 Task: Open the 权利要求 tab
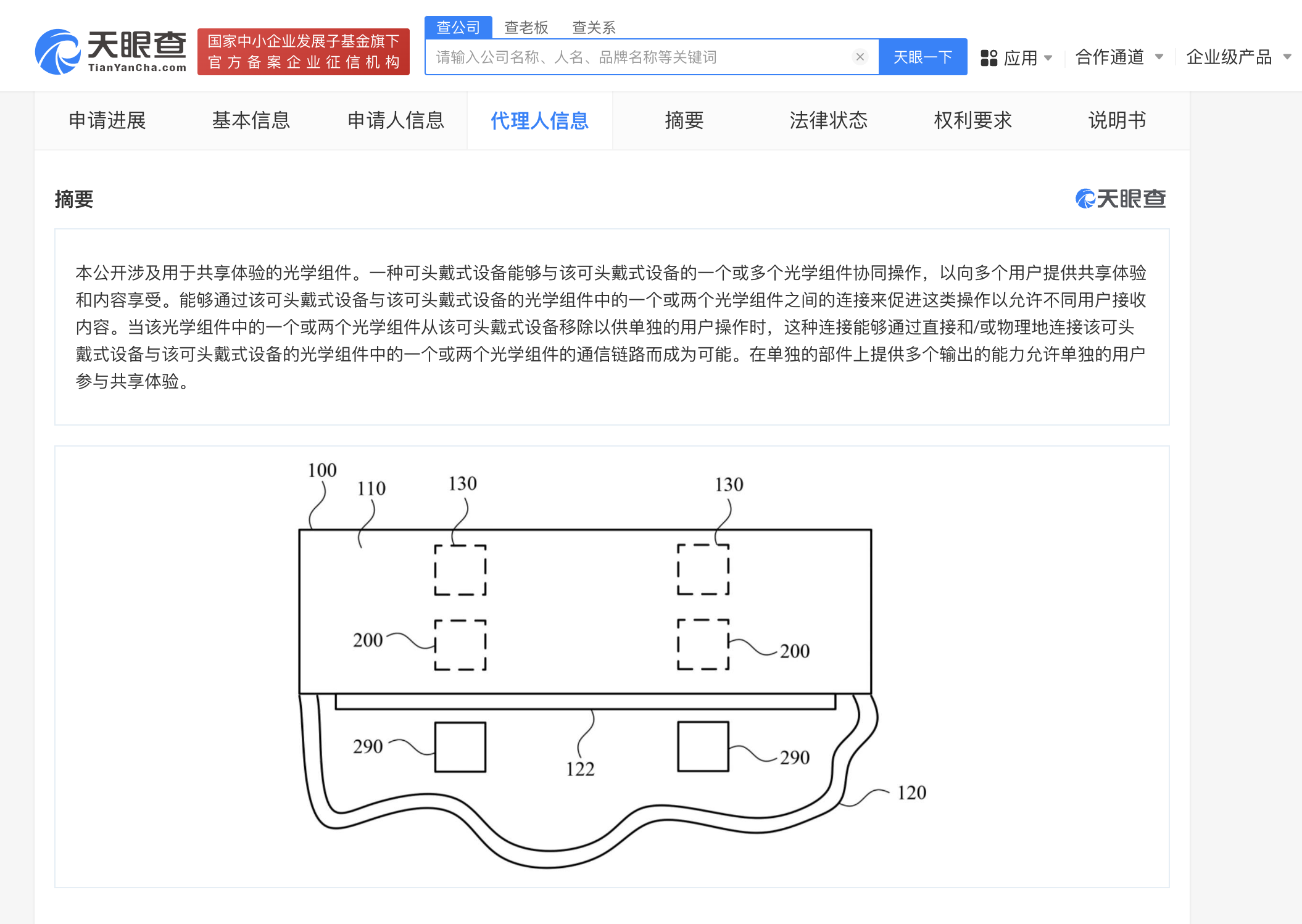[x=972, y=120]
